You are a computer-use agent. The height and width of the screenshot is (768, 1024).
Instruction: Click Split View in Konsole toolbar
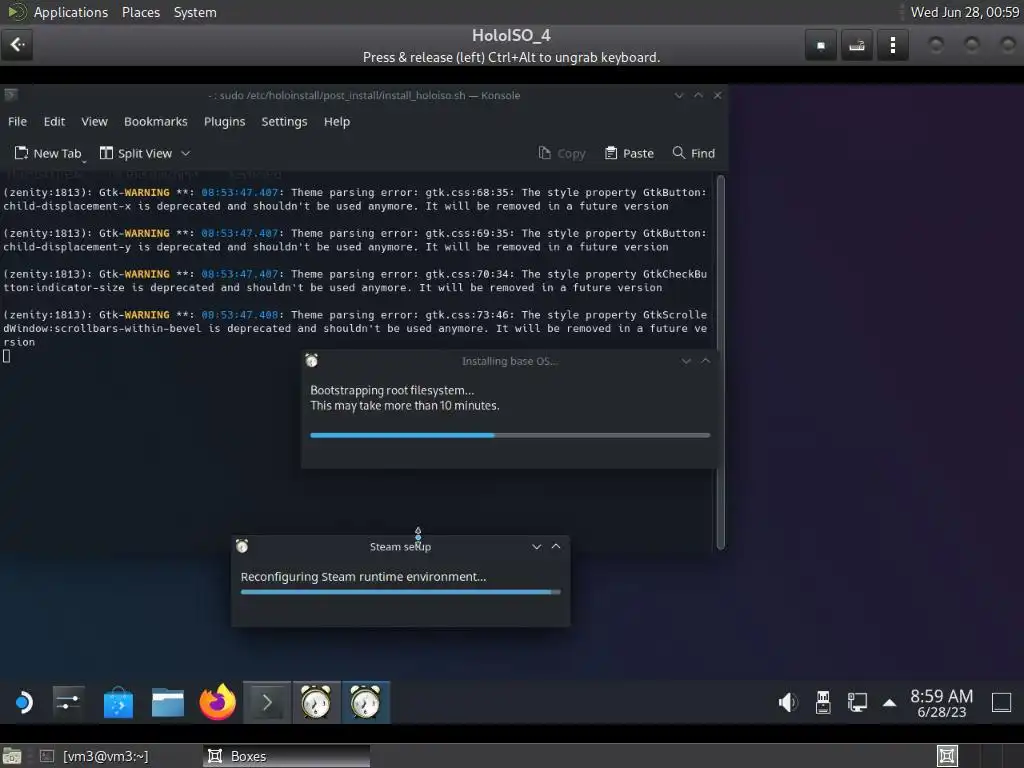tap(136, 153)
